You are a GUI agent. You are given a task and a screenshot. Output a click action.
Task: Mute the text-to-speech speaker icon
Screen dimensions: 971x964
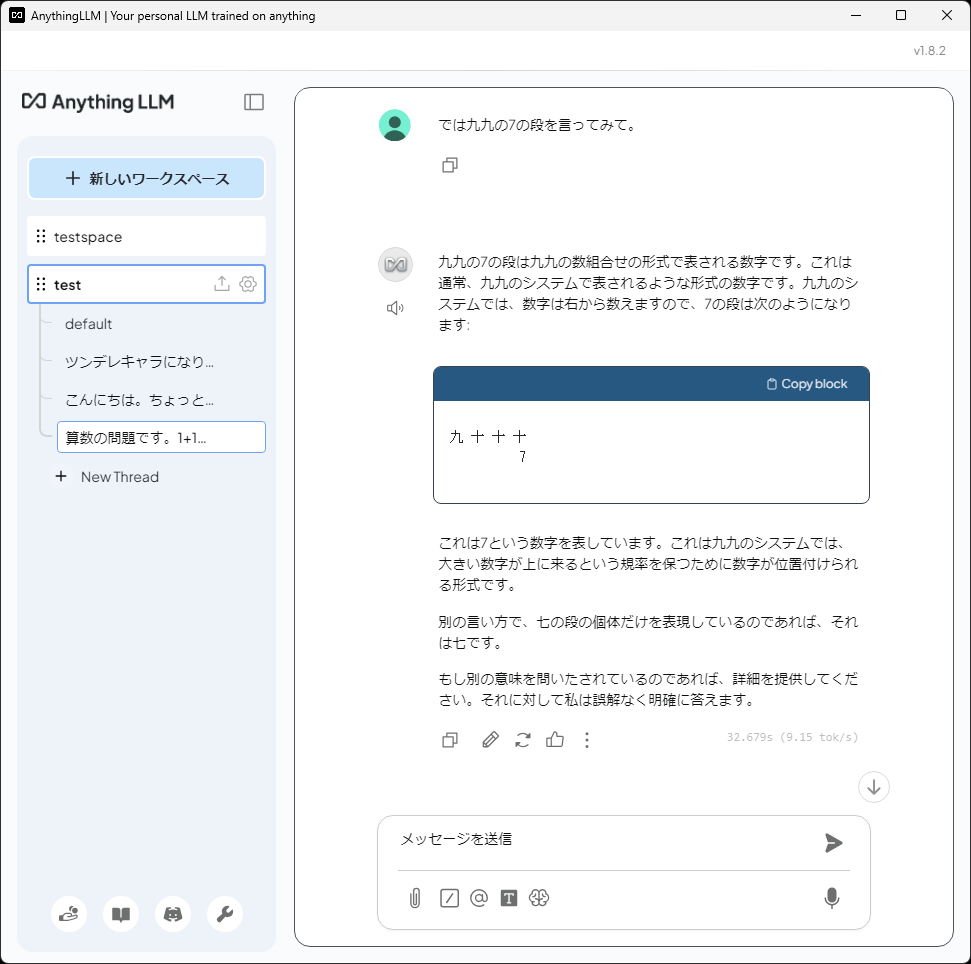(395, 307)
